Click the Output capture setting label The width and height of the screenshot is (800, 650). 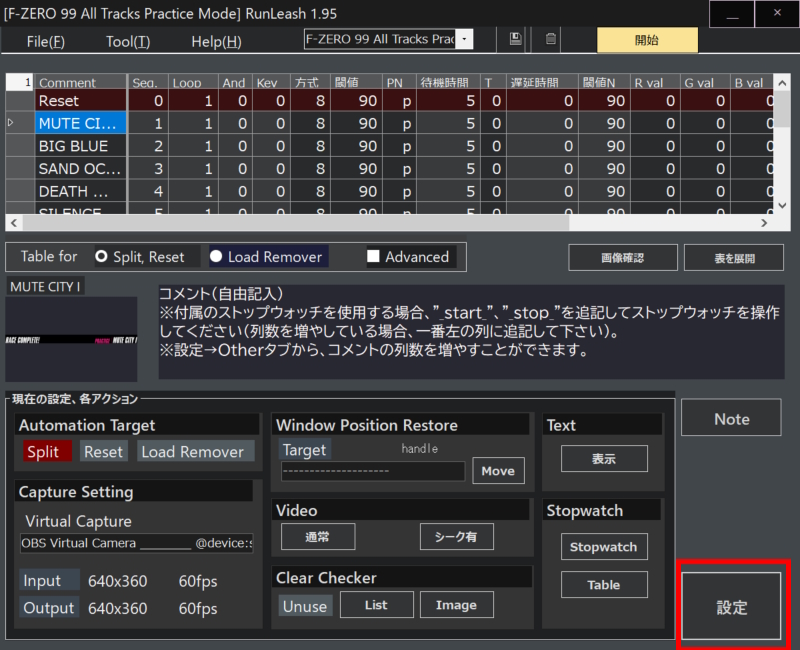pos(49,608)
